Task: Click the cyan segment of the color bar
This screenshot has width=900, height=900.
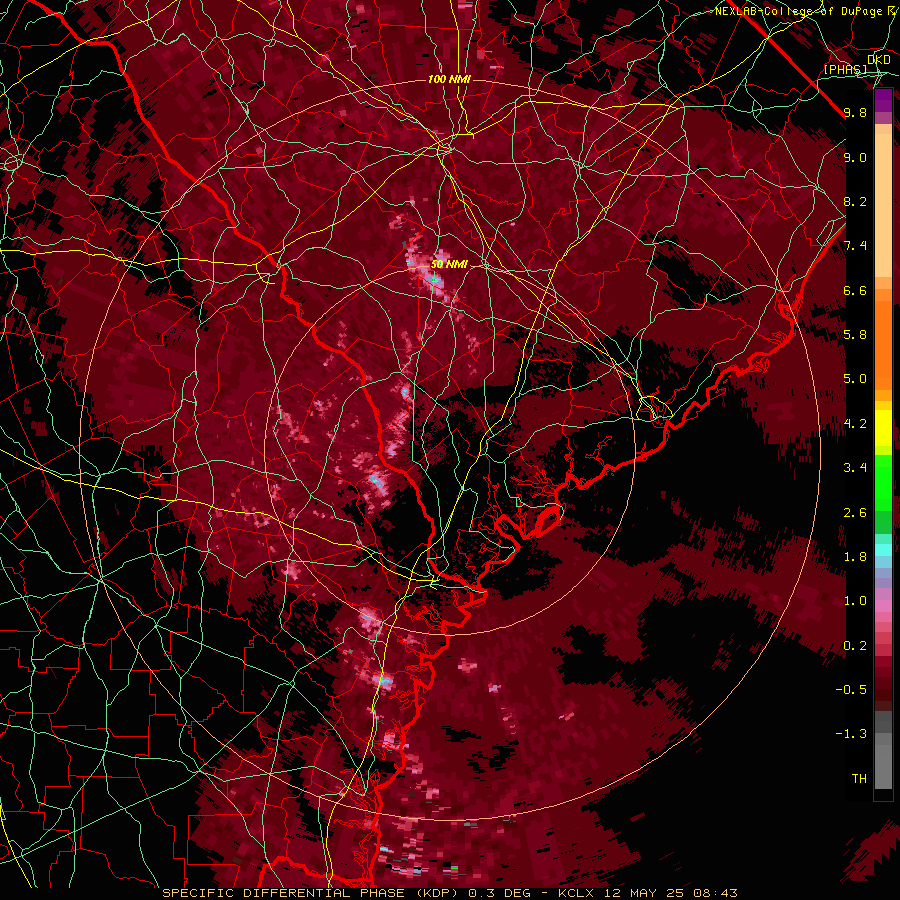Action: pos(883,550)
